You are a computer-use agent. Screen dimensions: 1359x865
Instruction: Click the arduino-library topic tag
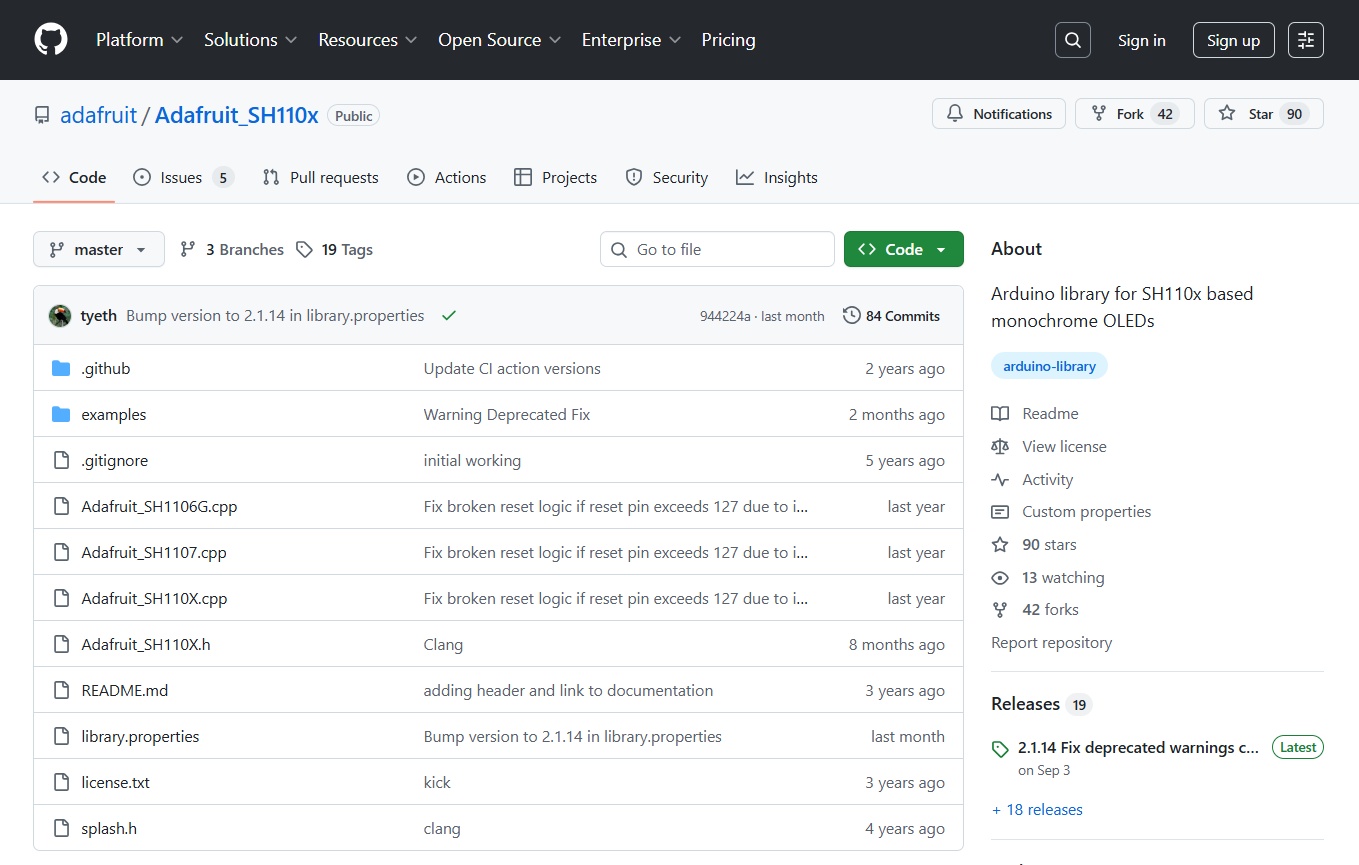pos(1049,367)
